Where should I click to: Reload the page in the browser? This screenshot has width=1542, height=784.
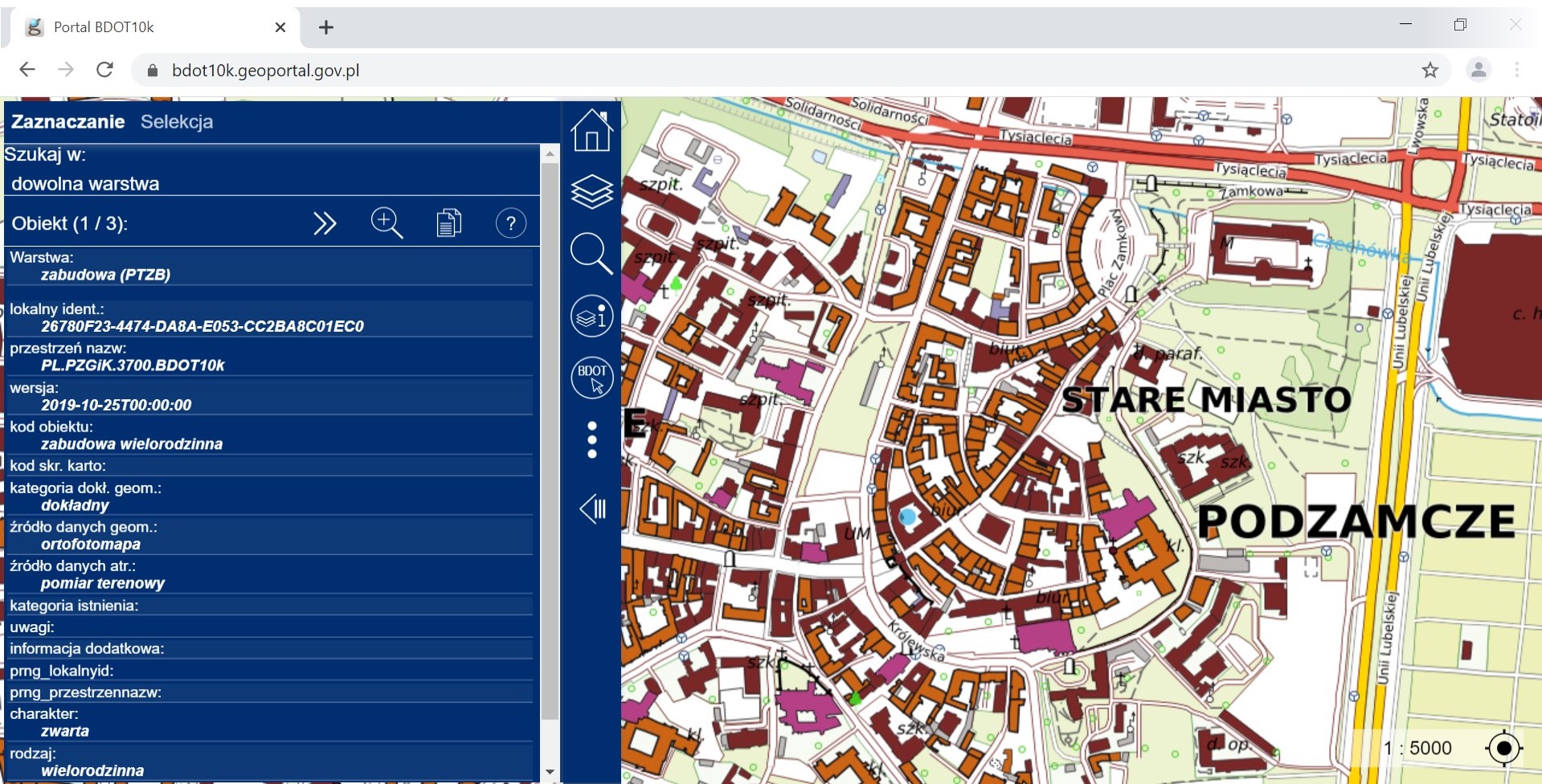104,70
